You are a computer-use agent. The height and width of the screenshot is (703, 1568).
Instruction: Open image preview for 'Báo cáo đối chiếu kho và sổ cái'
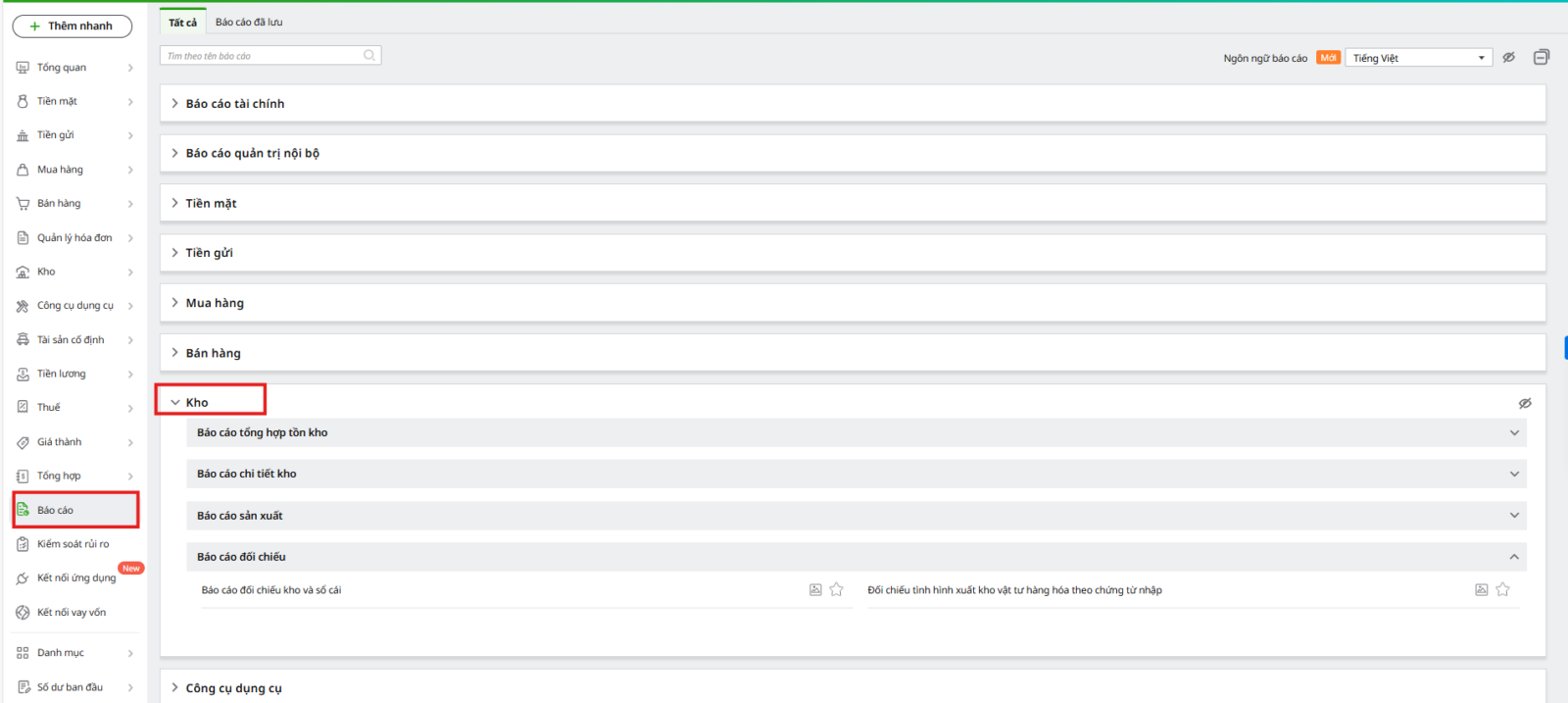(x=815, y=590)
